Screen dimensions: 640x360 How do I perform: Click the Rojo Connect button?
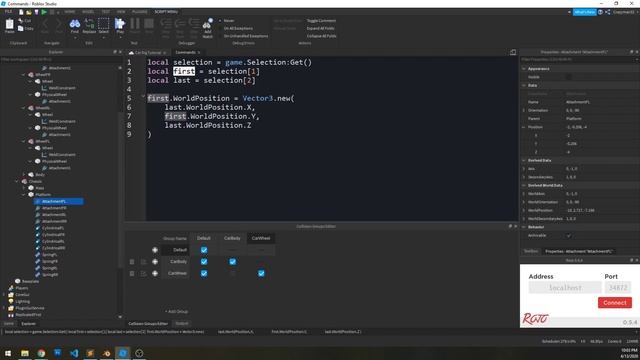pos(615,303)
